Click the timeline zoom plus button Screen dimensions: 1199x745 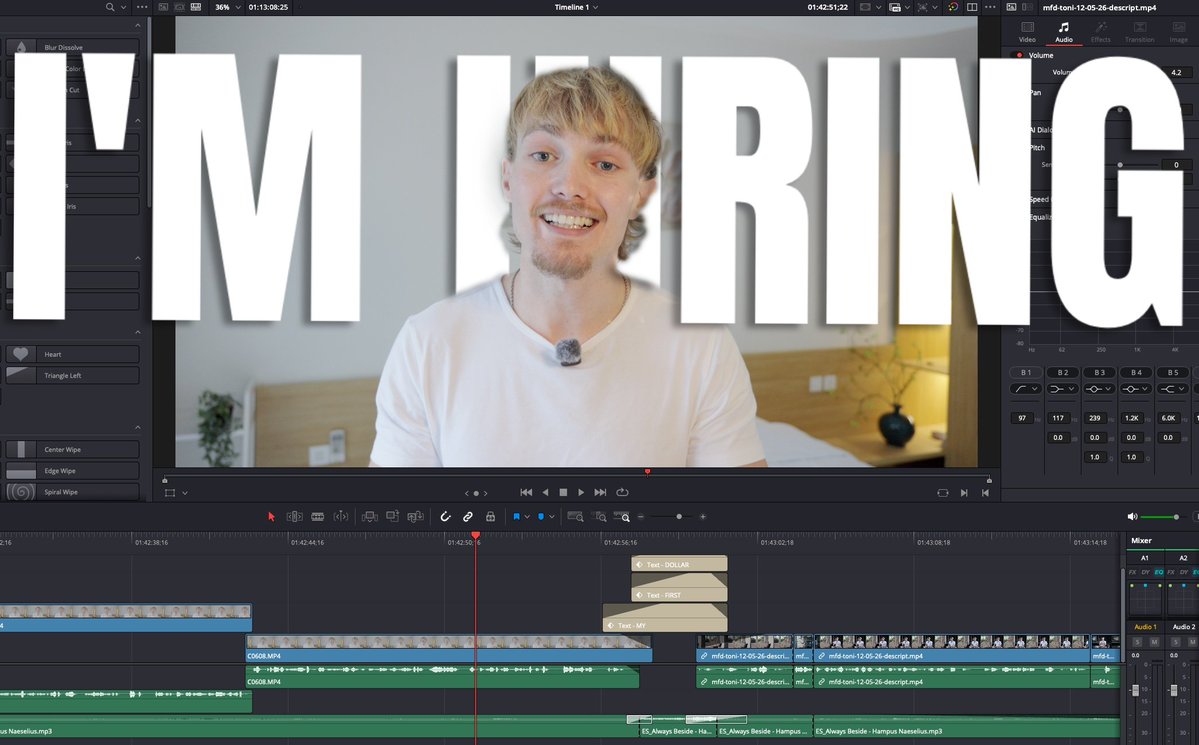703,517
